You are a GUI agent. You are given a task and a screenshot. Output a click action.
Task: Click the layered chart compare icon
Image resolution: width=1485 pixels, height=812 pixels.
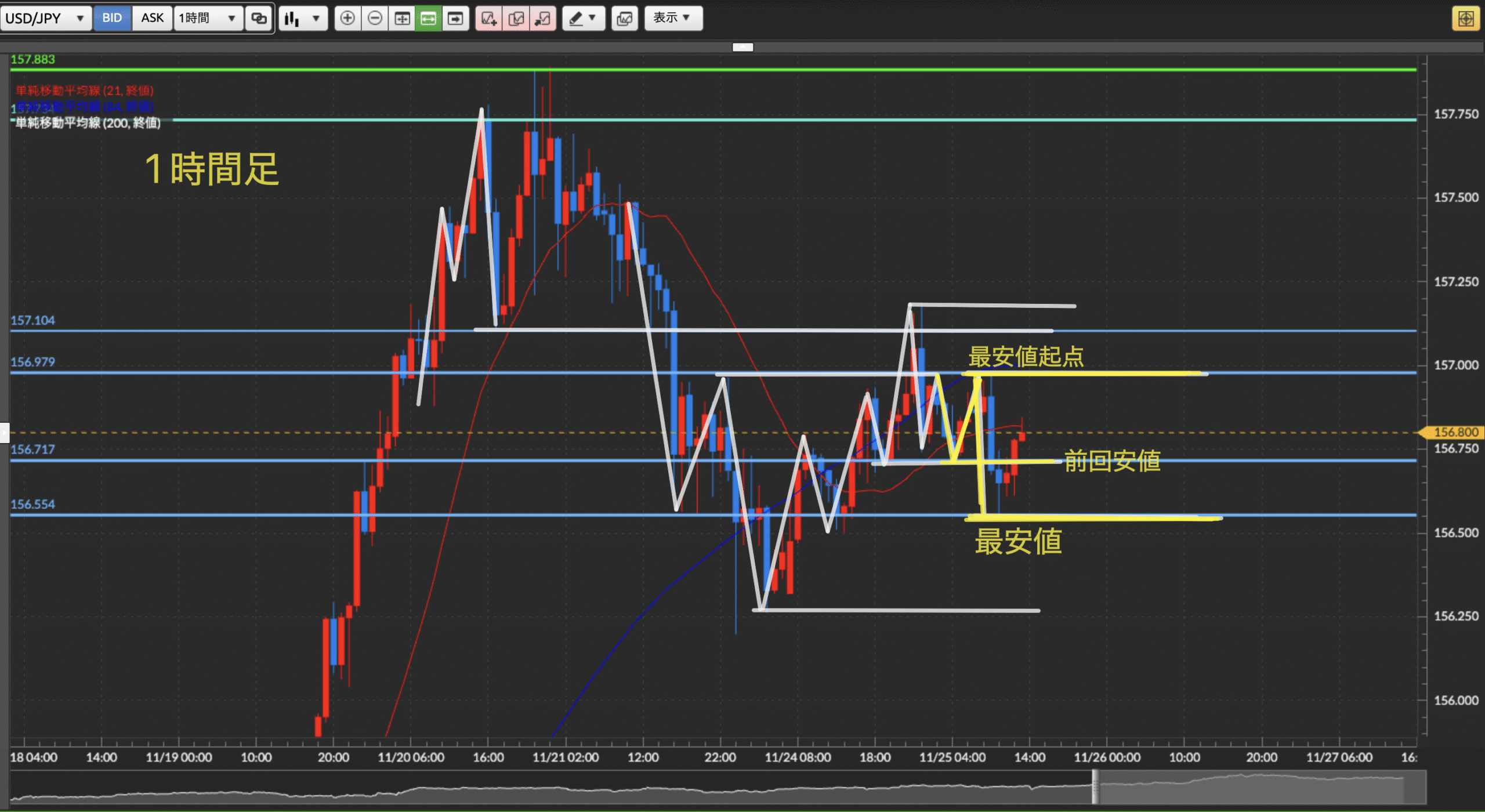625,19
